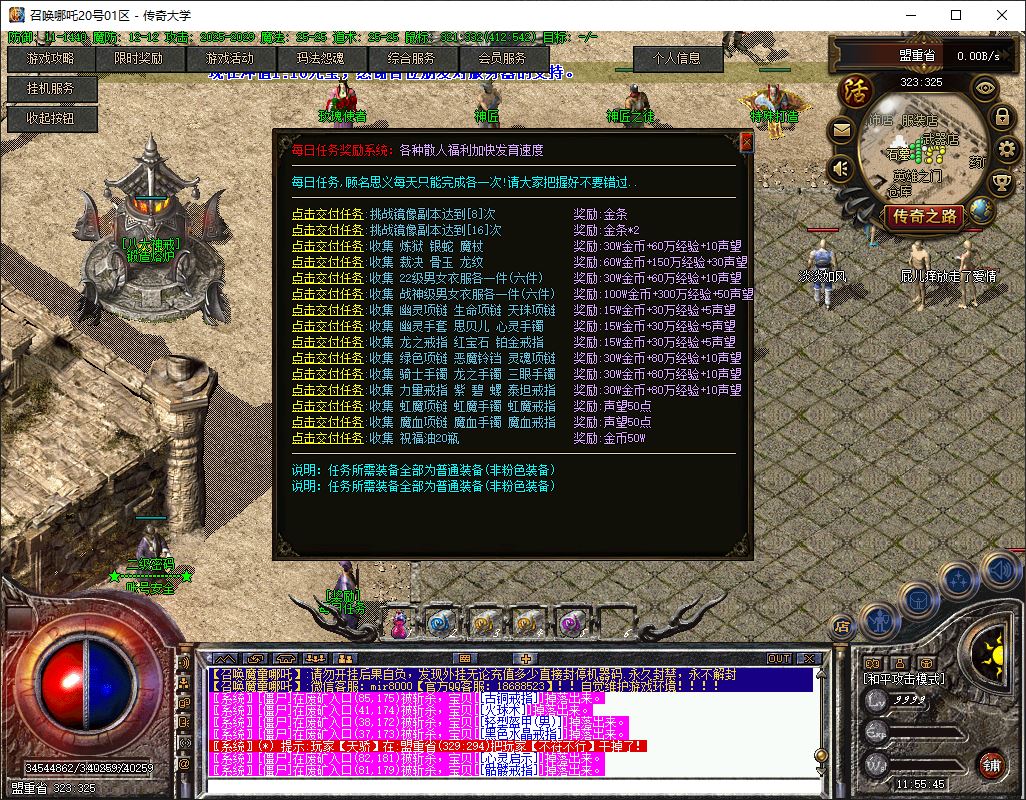1026x800 pixels.
Task: Click the 传奇之路 red banner button
Action: click(925, 216)
